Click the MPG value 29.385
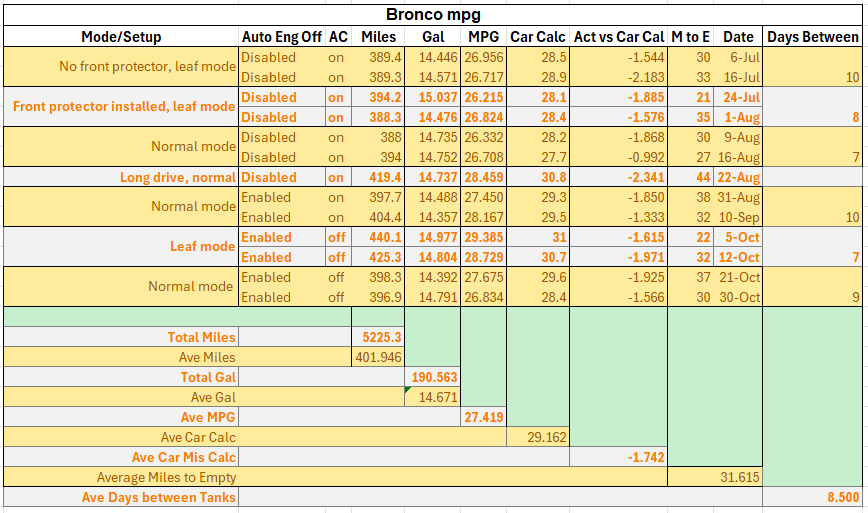Viewport: 868px width, 513px height. pyautogui.click(x=483, y=237)
